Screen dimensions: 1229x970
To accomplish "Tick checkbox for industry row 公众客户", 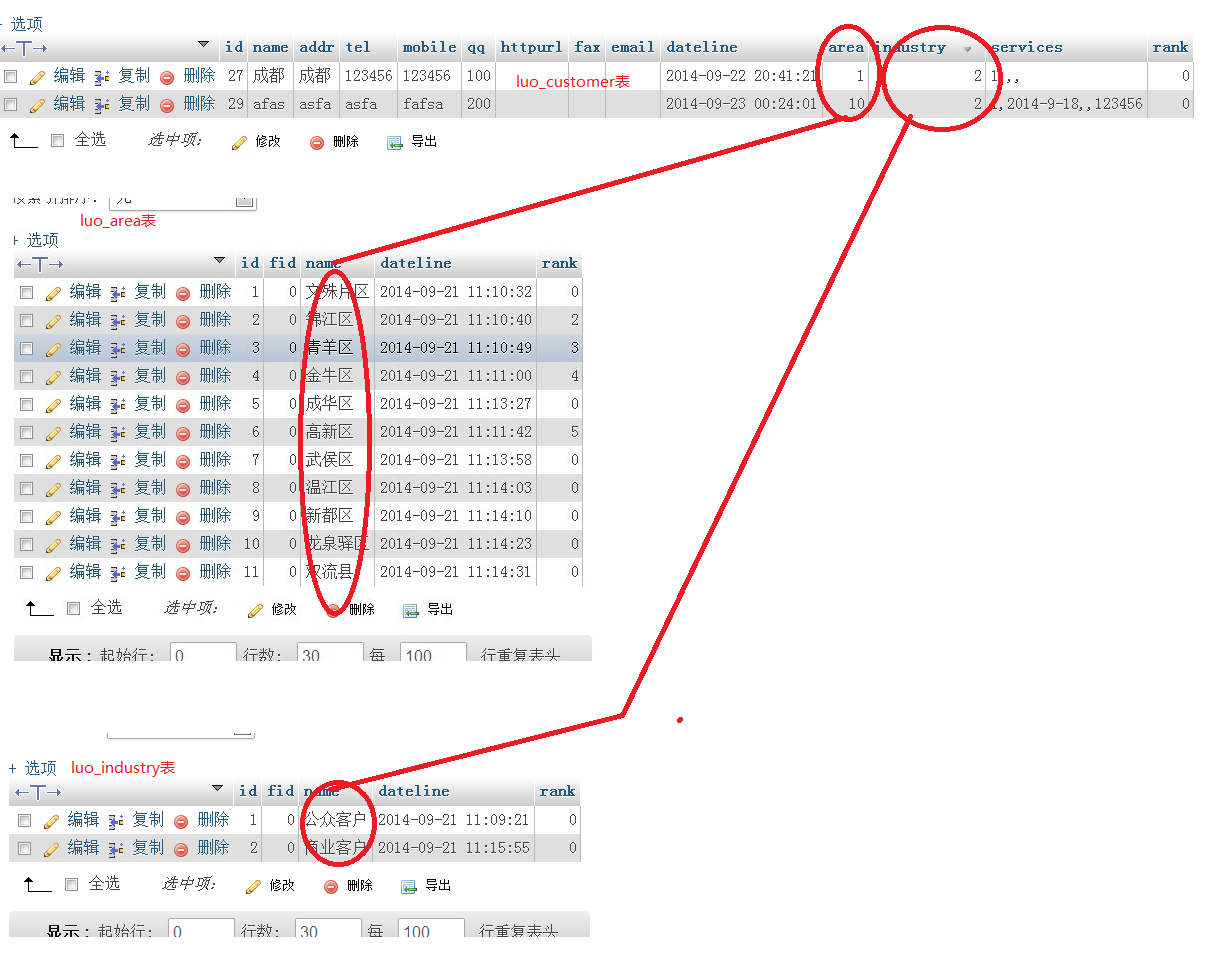I will pyautogui.click(x=24, y=821).
